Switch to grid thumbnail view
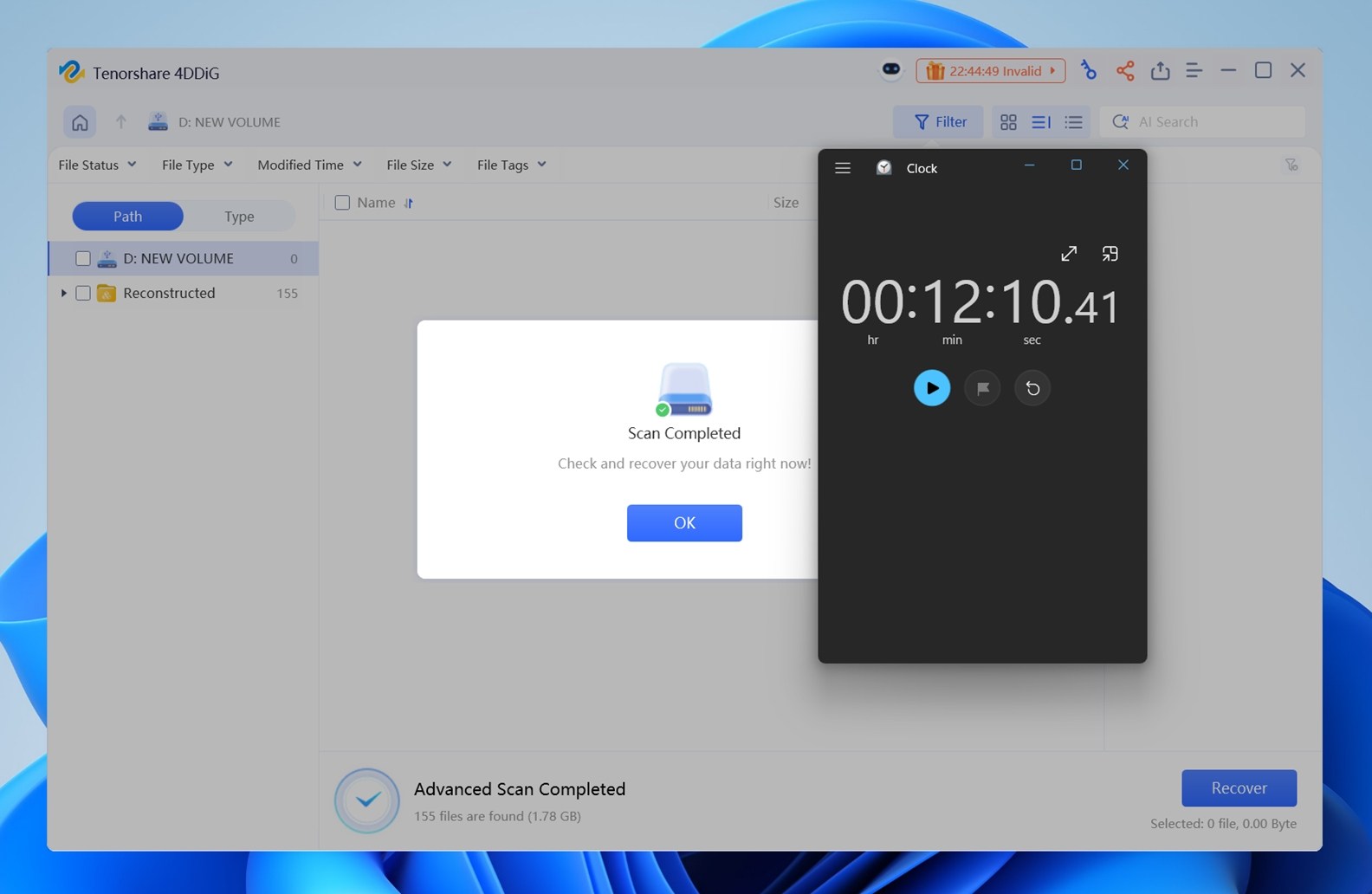The height and width of the screenshot is (894, 1372). (1008, 122)
